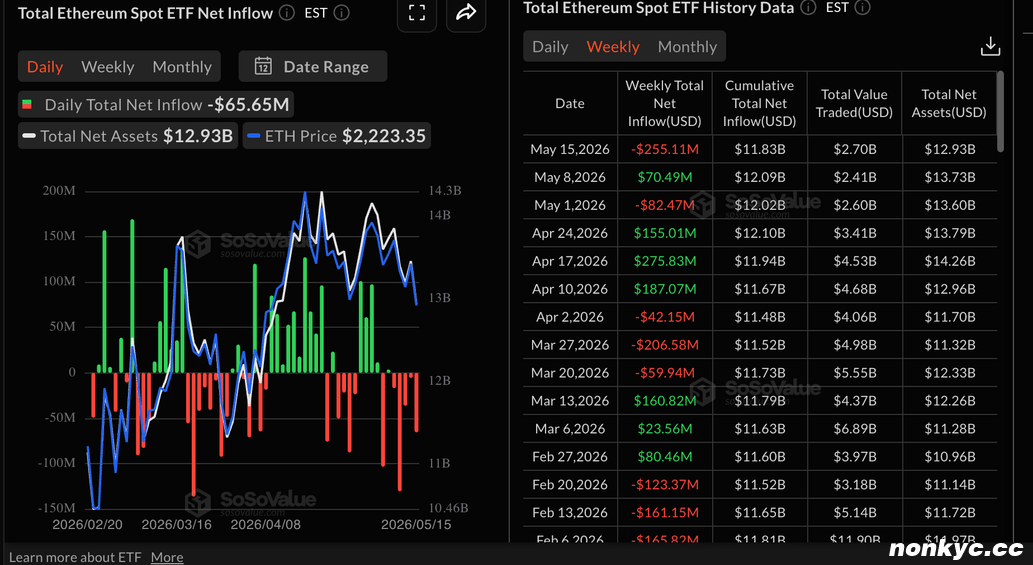This screenshot has height=565, width=1033.
Task: Select Daily tab in history table
Action: tap(550, 47)
